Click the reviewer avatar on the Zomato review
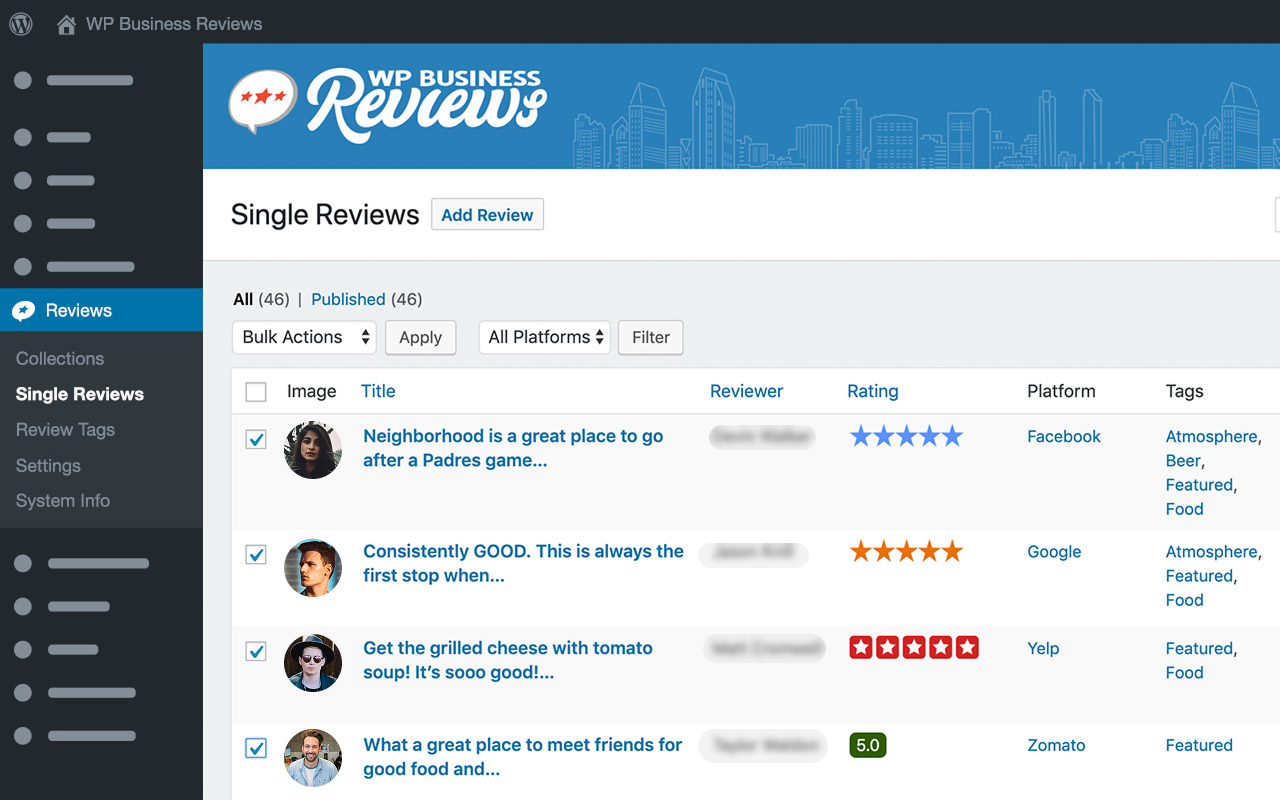The width and height of the screenshot is (1280, 800). pyautogui.click(x=312, y=760)
